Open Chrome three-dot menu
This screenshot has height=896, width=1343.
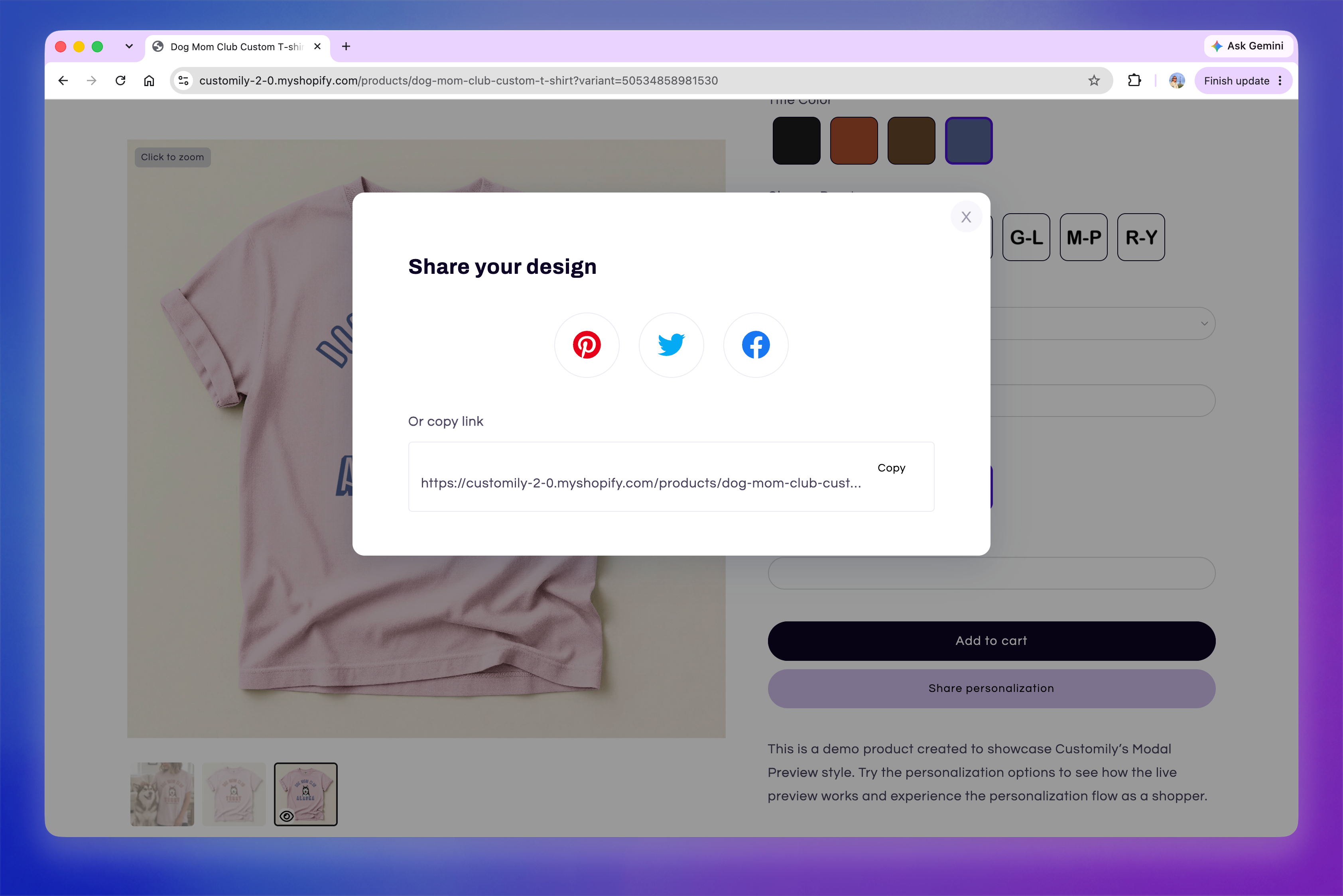1280,81
